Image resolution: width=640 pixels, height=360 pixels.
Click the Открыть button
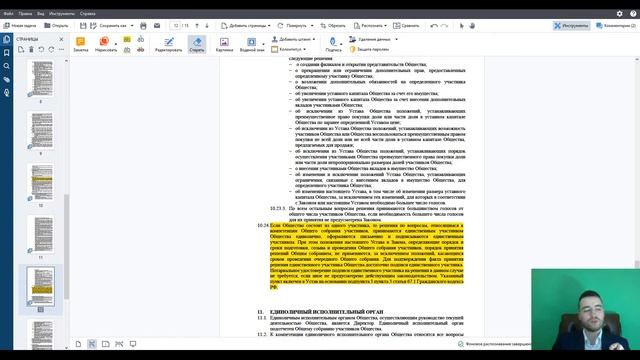pos(56,26)
